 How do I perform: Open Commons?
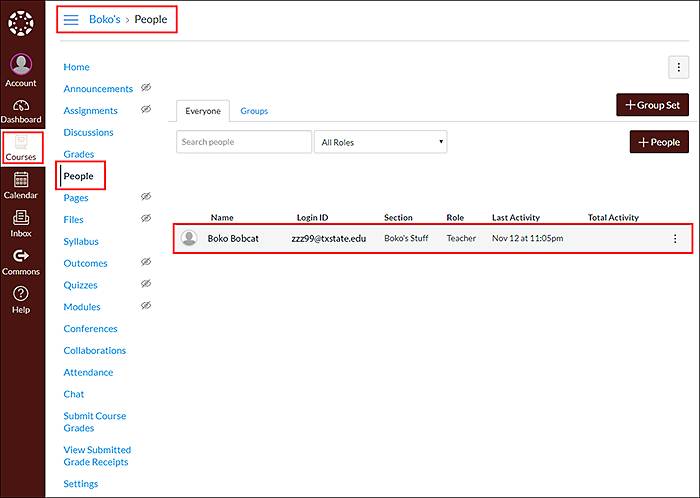21,262
